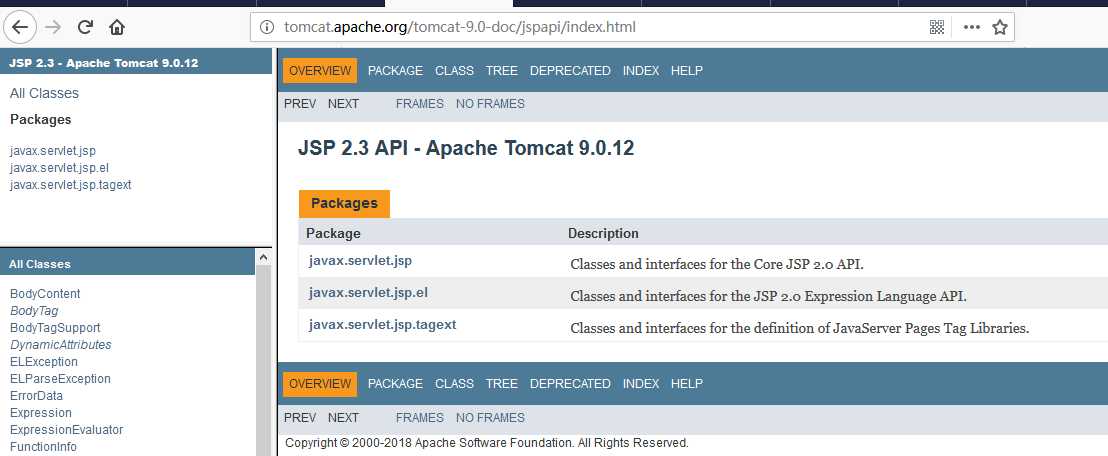The width and height of the screenshot is (1108, 456).
Task: Open the bottom DEPRECATED navigation link
Action: tap(570, 384)
